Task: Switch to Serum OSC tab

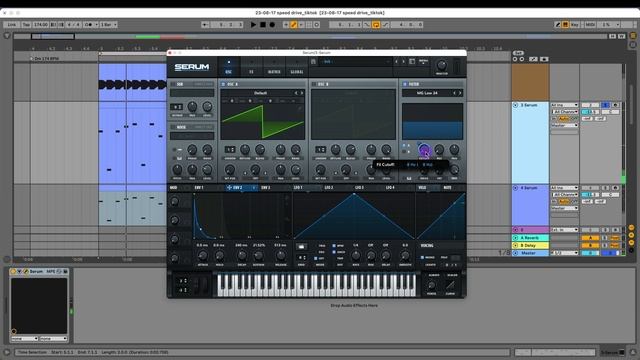Action: click(229, 67)
